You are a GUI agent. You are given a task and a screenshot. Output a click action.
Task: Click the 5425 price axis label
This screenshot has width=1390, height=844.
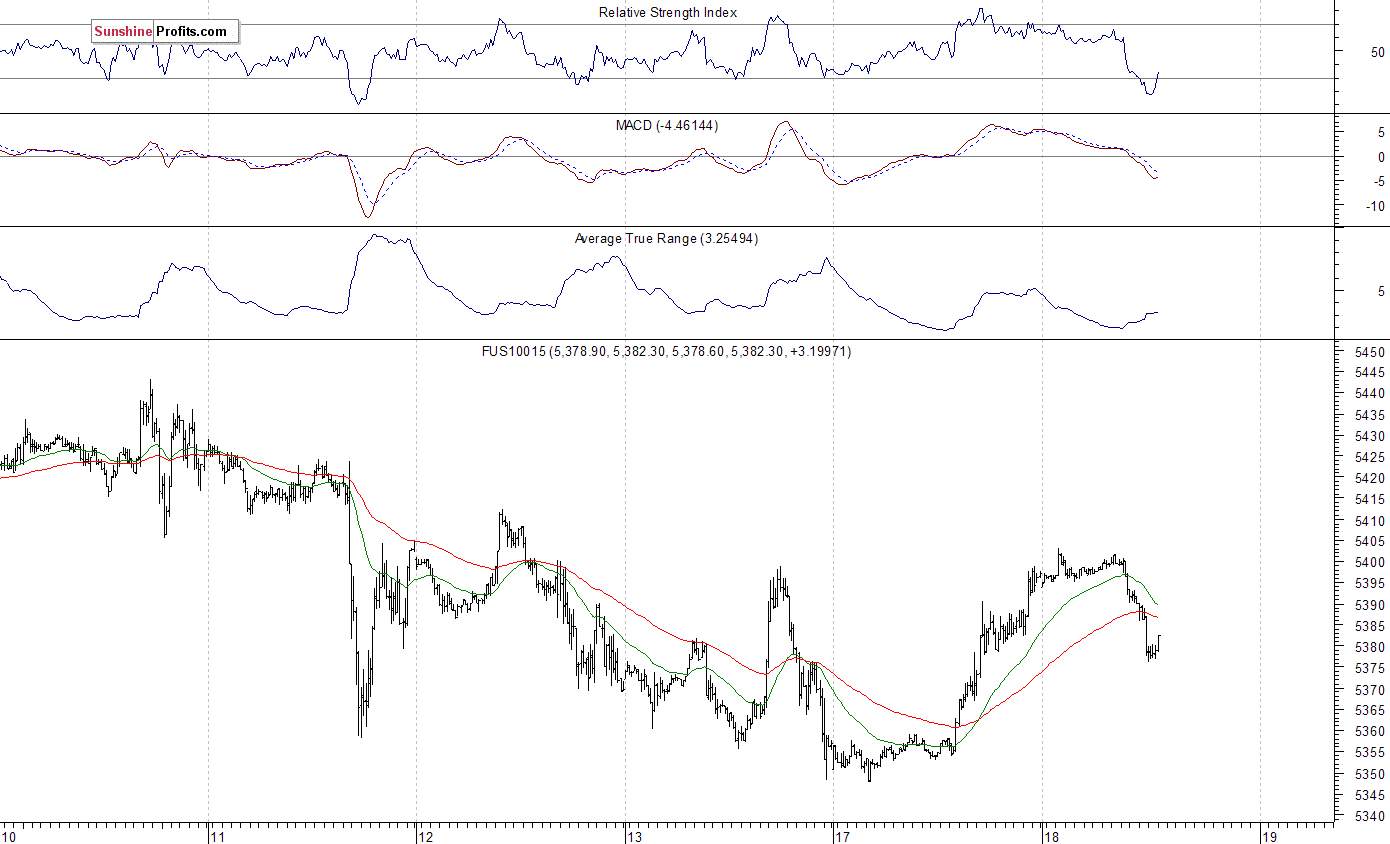pos(1369,457)
